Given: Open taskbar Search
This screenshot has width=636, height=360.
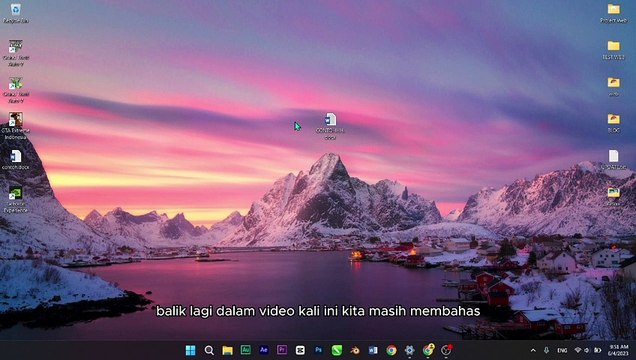Looking at the screenshot, I should pyautogui.click(x=209, y=350).
